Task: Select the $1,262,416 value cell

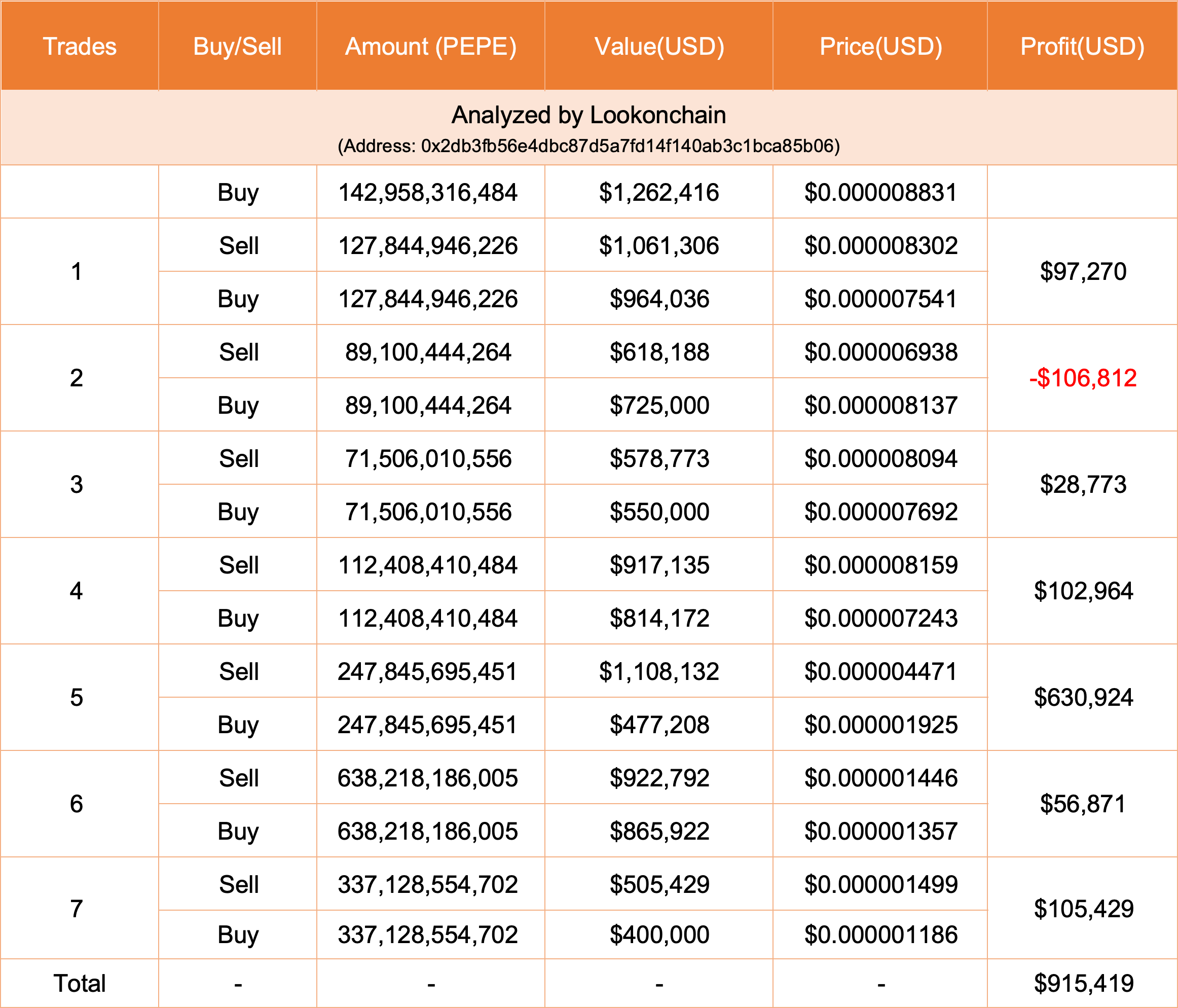Action: [x=659, y=193]
